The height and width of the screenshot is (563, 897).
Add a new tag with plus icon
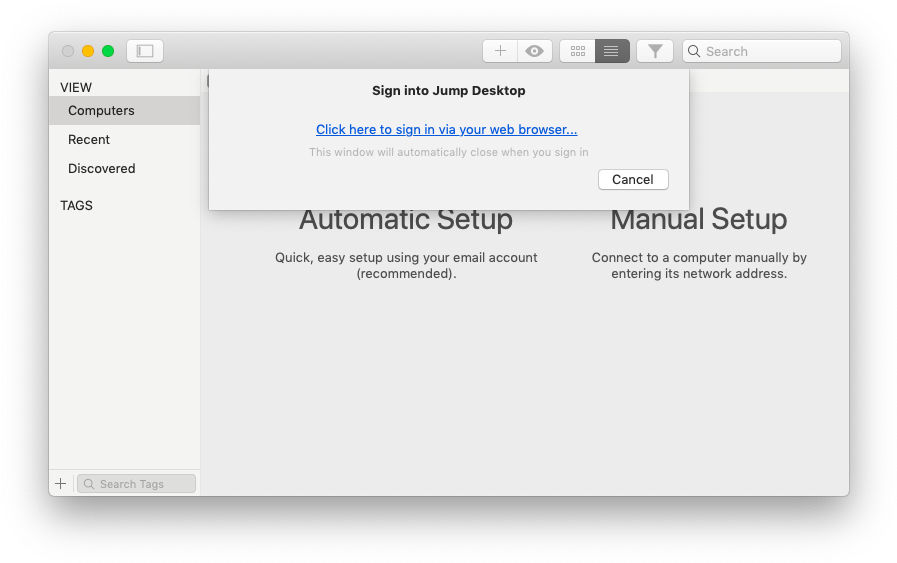pos(61,484)
